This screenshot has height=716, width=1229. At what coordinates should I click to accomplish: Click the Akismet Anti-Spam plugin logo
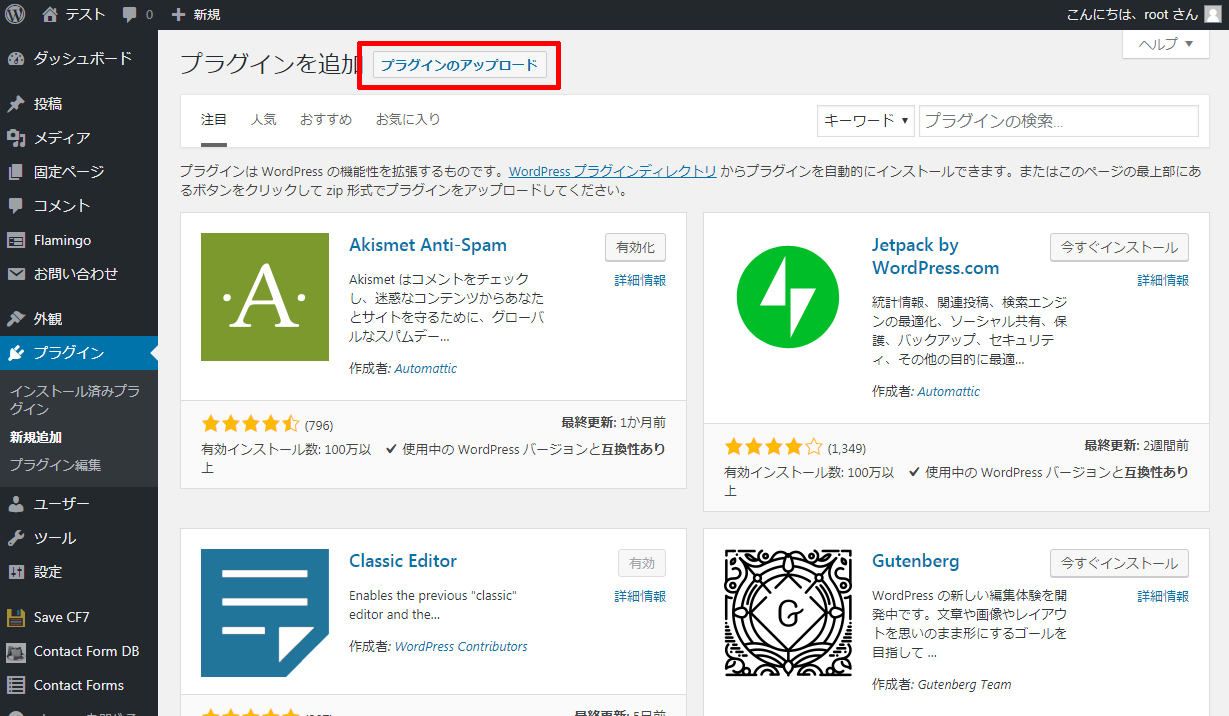(x=265, y=297)
